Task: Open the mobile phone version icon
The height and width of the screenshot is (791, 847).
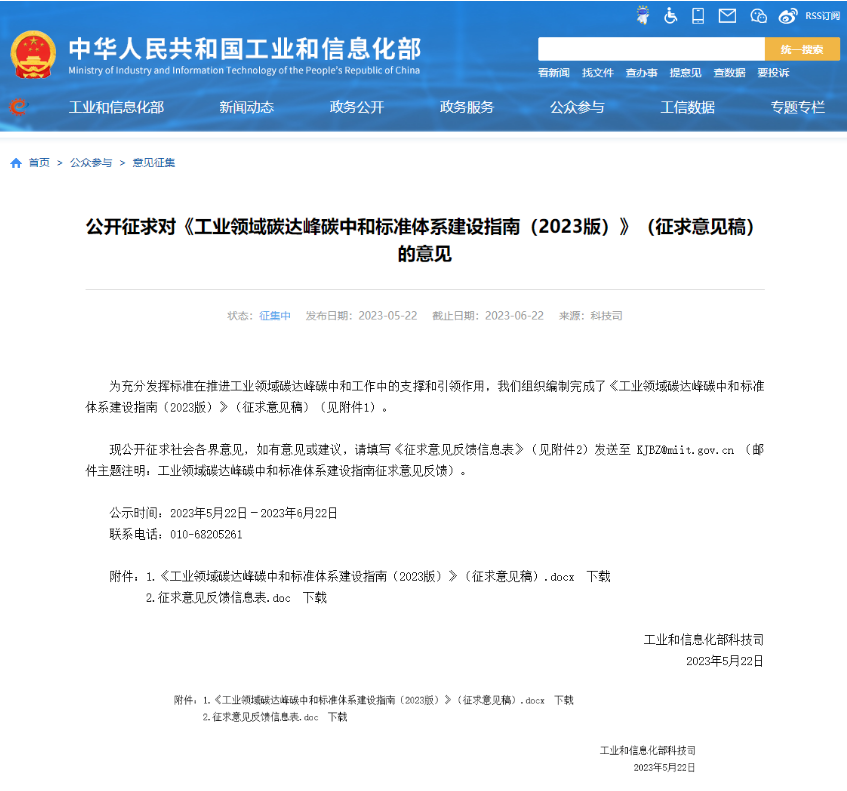Action: tap(698, 15)
